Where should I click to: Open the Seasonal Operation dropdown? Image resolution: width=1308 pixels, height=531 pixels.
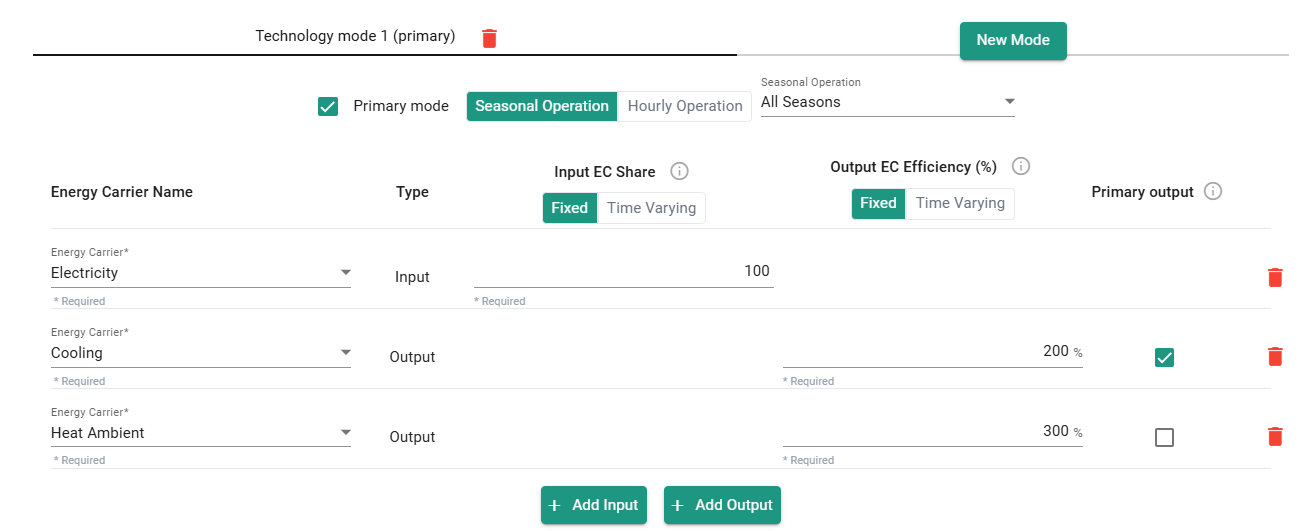887,102
